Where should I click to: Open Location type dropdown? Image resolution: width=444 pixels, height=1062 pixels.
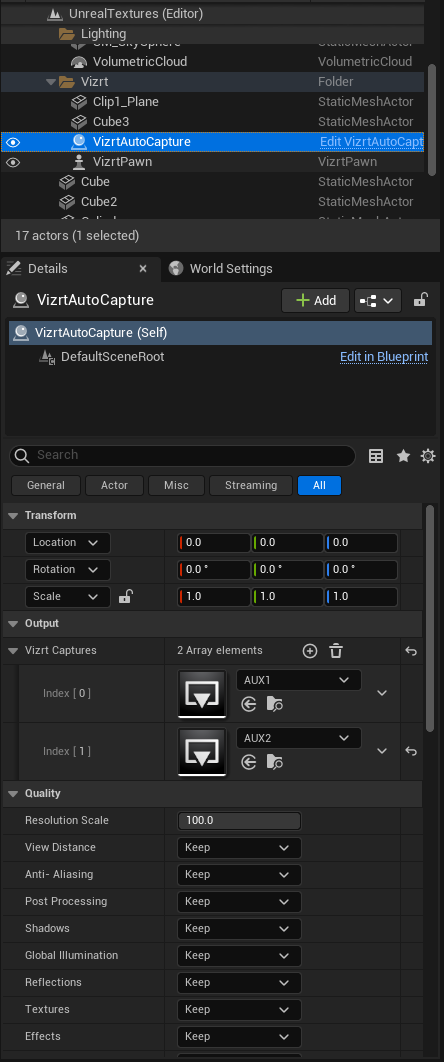tap(68, 543)
